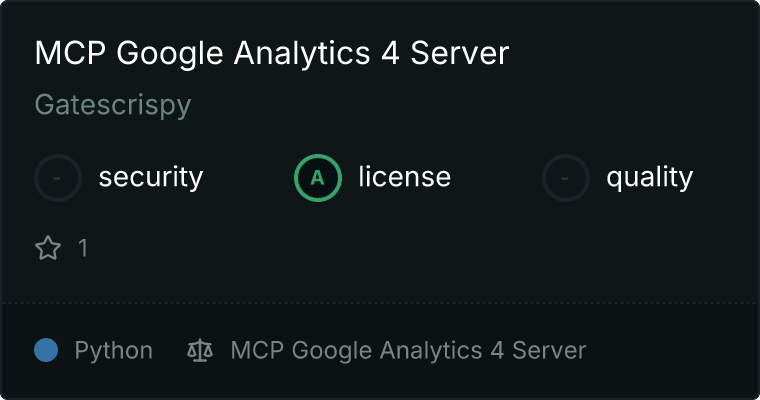Click the star icon to favorite server
Screen dimensions: 760x400
(x=48, y=248)
